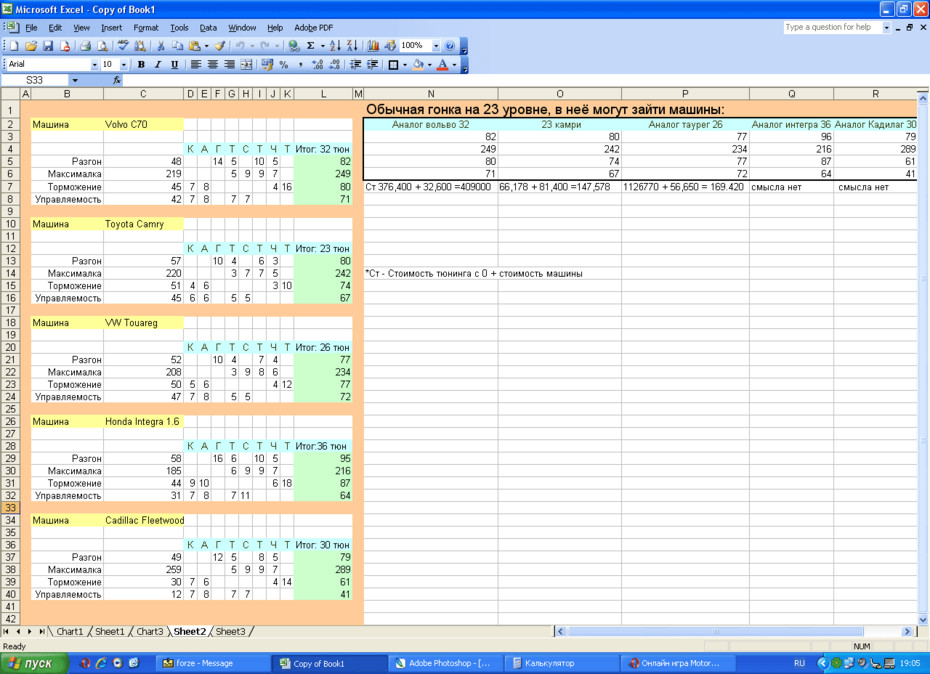Expand the Borders style arrow

(405, 65)
